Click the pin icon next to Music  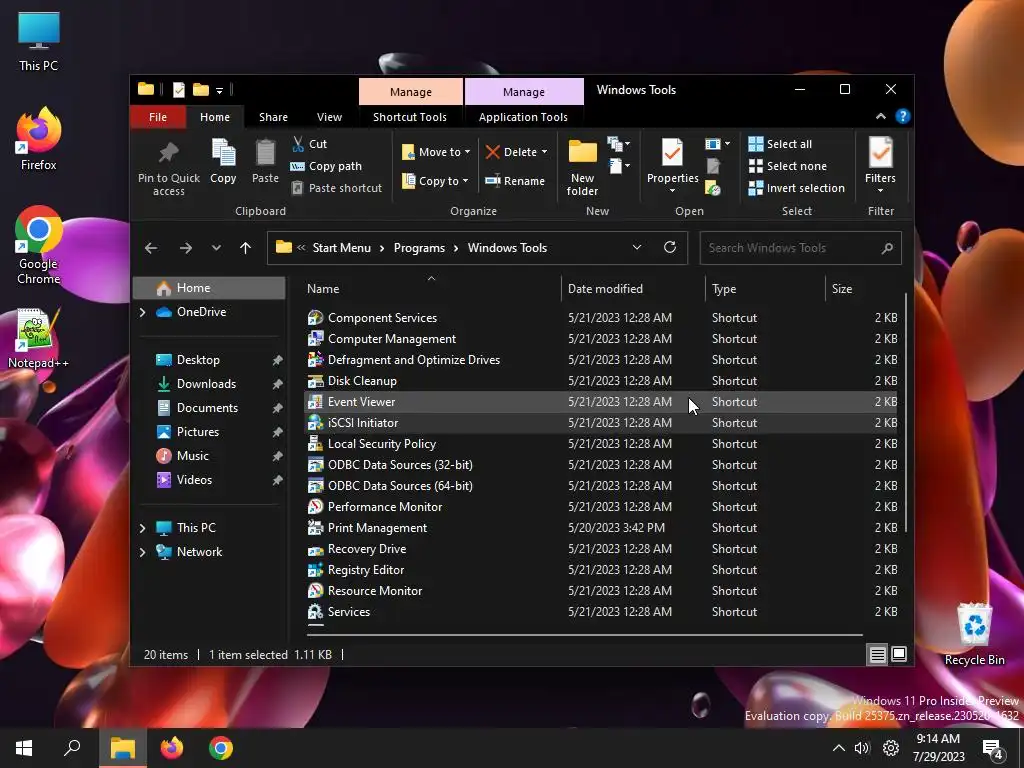point(277,456)
